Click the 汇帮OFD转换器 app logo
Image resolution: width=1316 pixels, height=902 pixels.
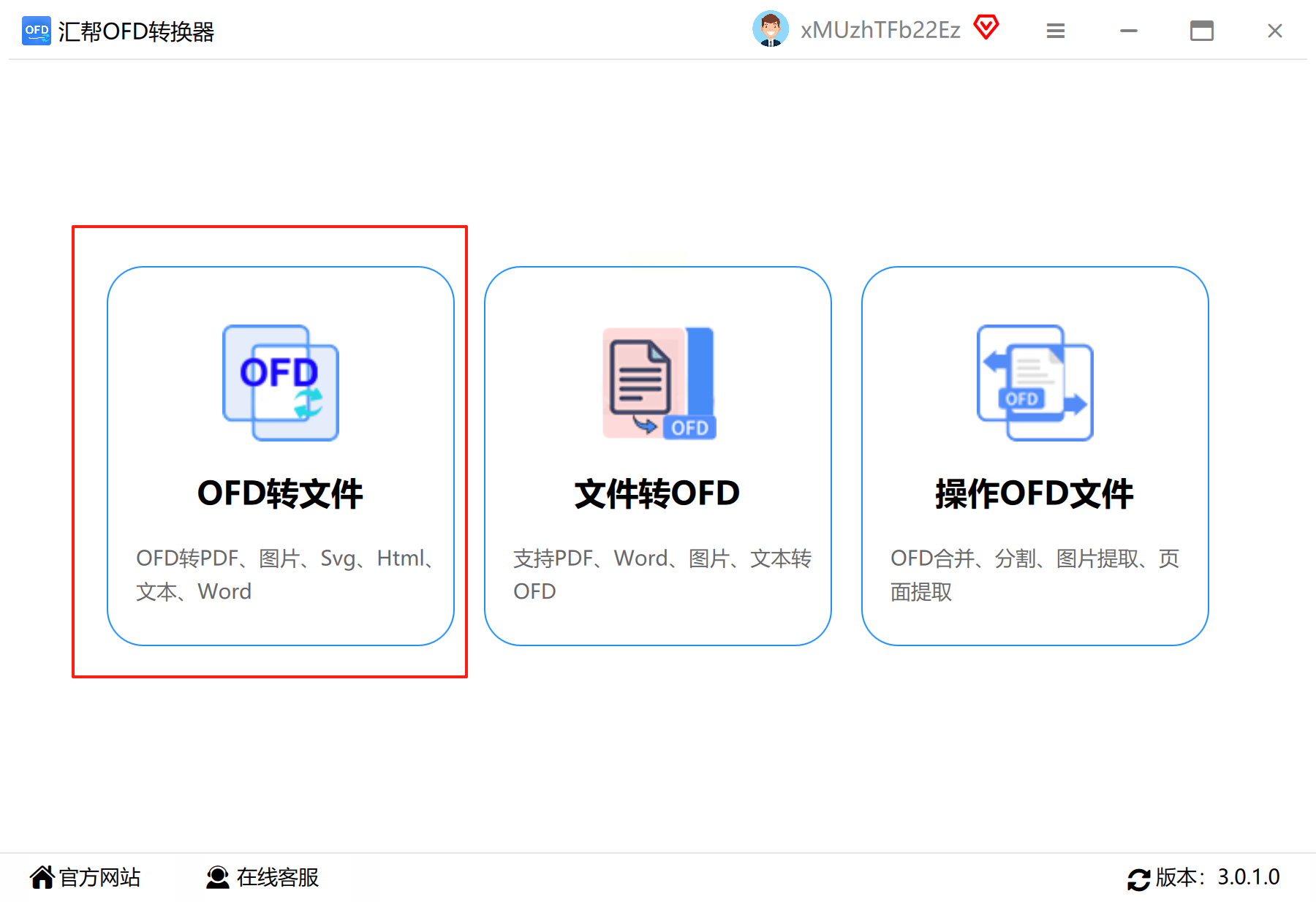[37, 31]
